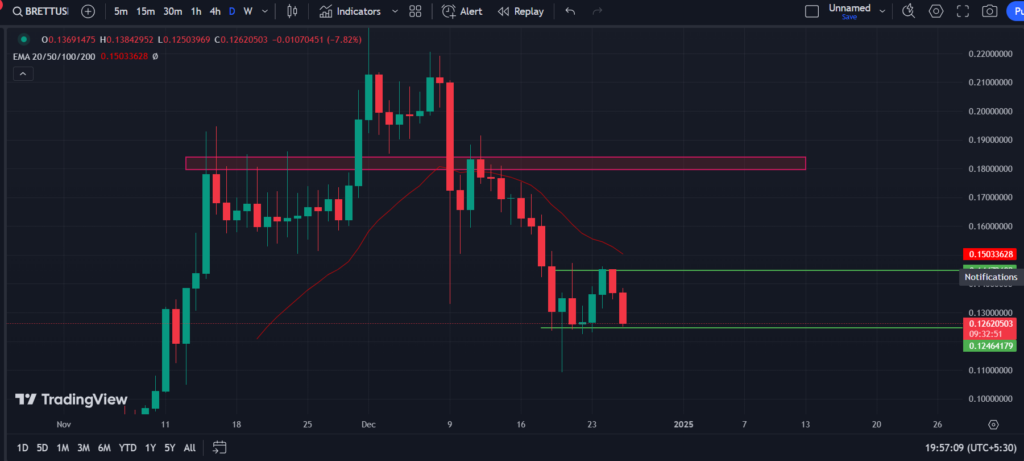1024x461 pixels.
Task: Set date range to 1D
Action: point(23,448)
